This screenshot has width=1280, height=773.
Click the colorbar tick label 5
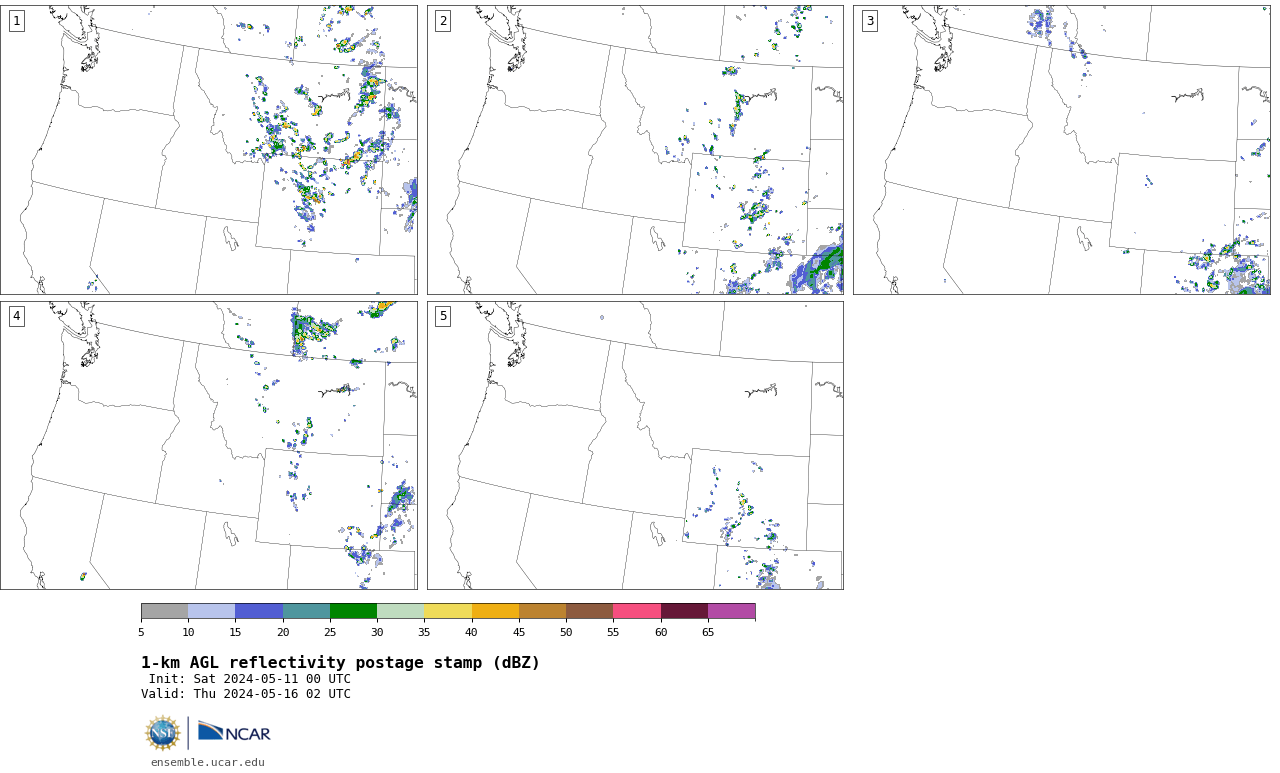pyautogui.click(x=141, y=632)
